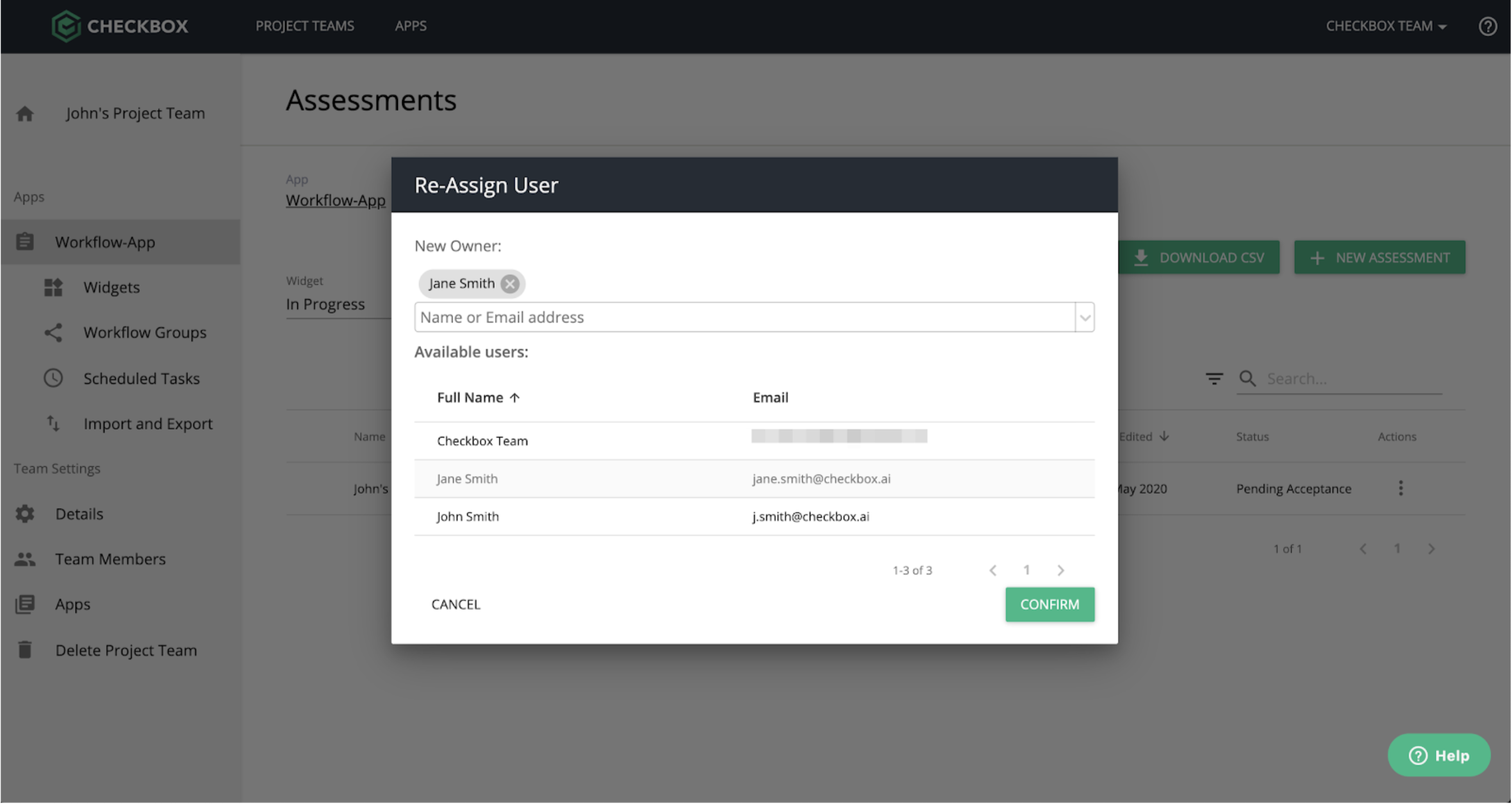Click the Search field in Assessments
Screen dimensions: 1512x805
(x=1353, y=379)
